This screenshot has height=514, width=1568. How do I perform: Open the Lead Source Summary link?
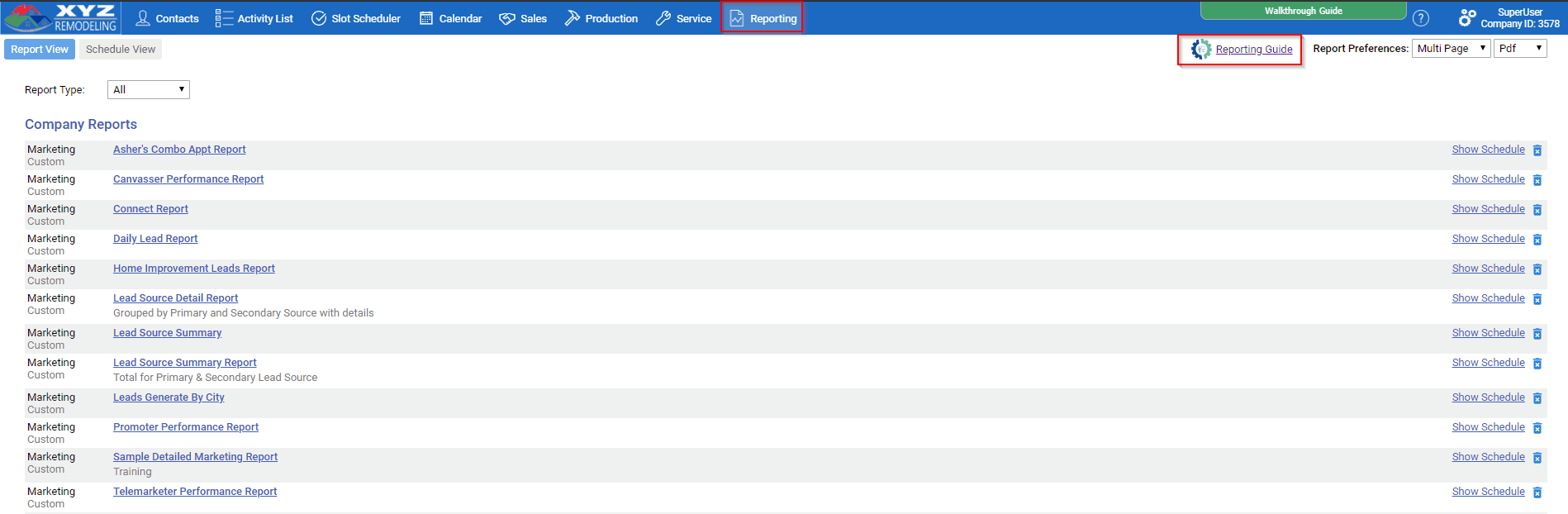(x=168, y=333)
